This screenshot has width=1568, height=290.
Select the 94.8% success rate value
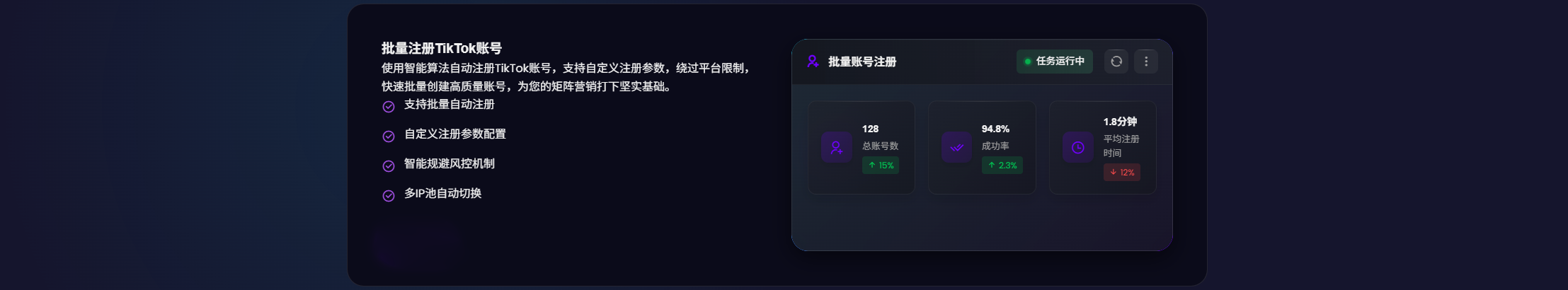pyautogui.click(x=995, y=129)
